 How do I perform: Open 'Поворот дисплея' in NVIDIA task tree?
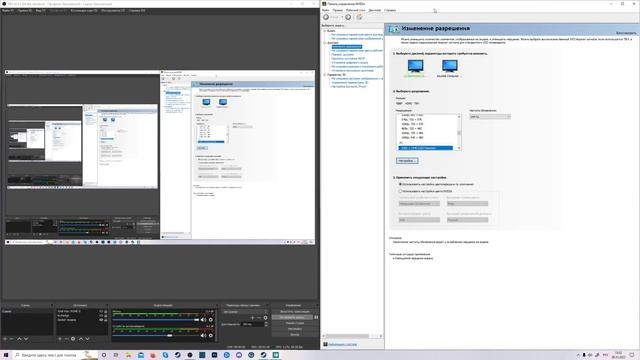click(342, 55)
